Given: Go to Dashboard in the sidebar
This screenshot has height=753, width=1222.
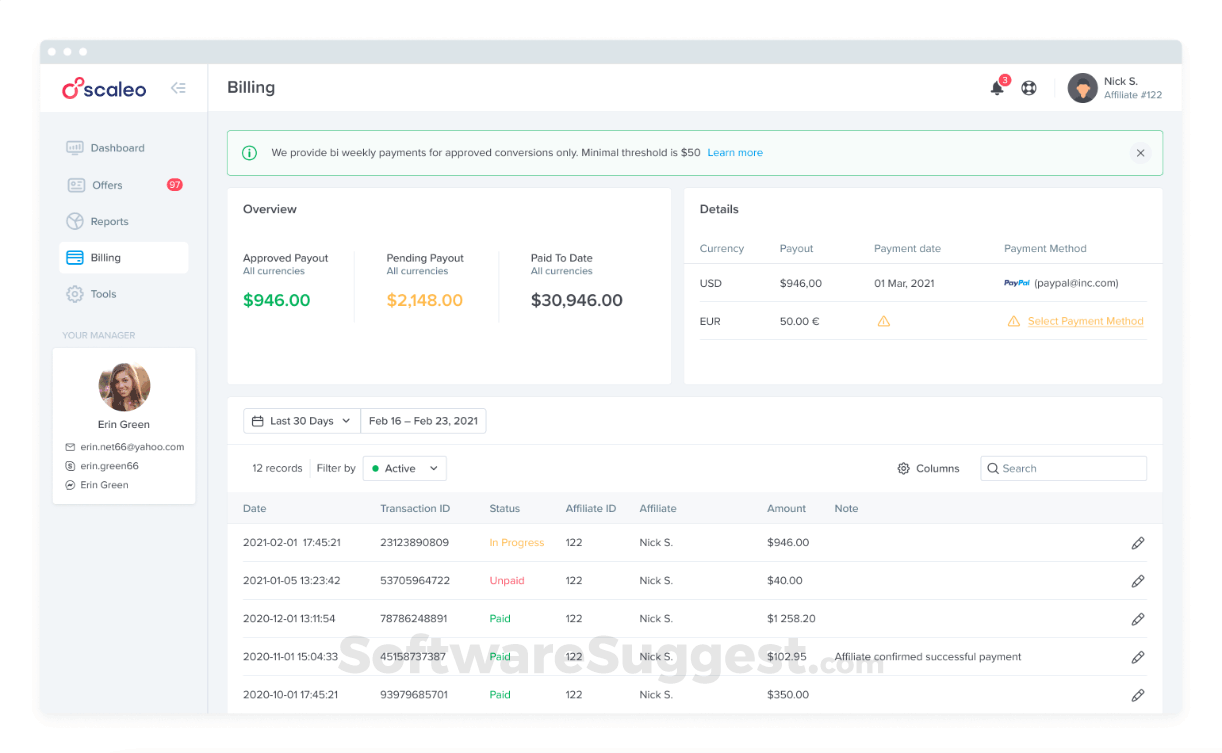Looking at the screenshot, I should coord(117,148).
